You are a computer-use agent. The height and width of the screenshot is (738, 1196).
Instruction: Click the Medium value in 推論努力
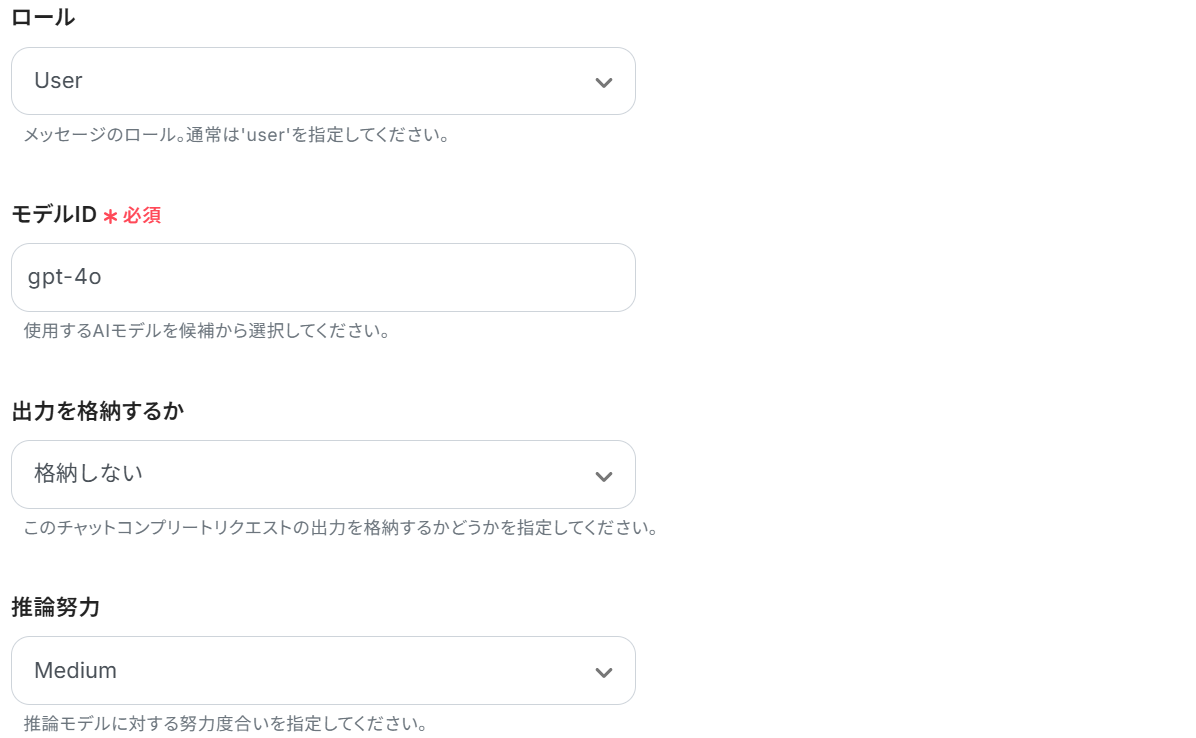point(75,670)
